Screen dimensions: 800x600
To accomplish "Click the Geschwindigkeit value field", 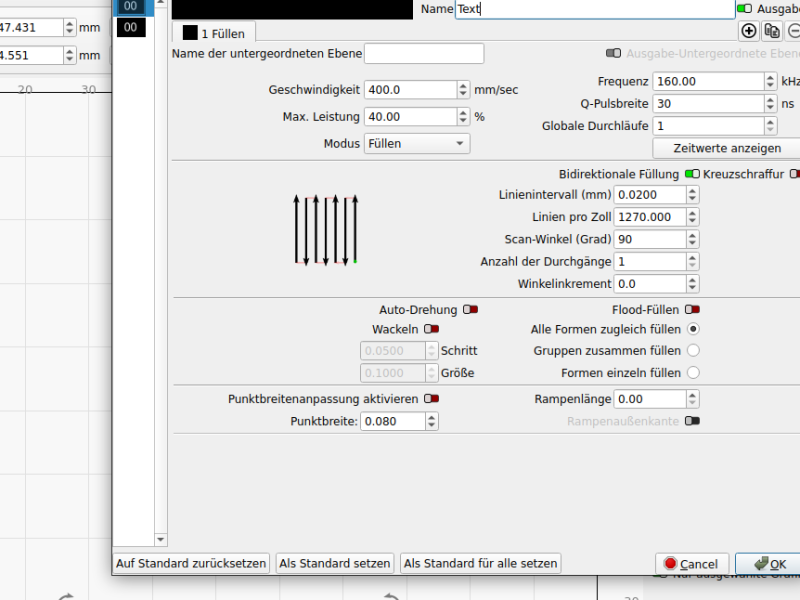I will click(411, 90).
